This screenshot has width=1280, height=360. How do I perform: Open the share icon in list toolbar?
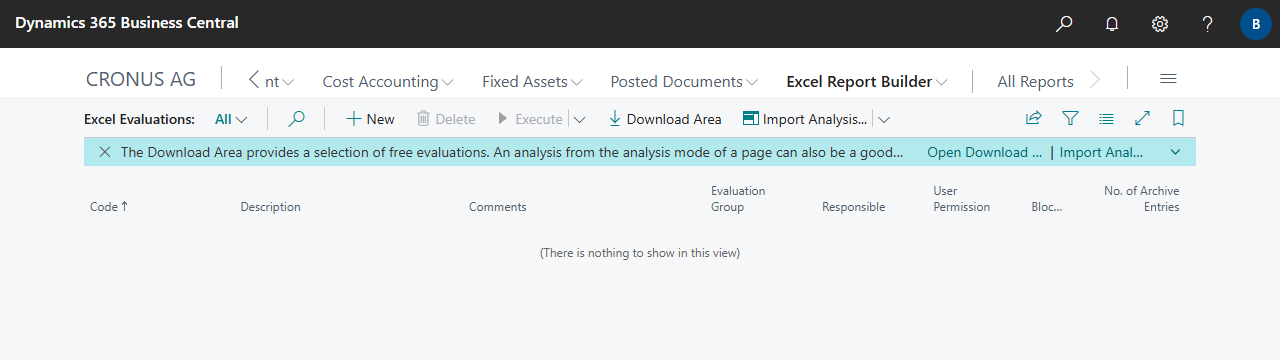coord(1034,118)
